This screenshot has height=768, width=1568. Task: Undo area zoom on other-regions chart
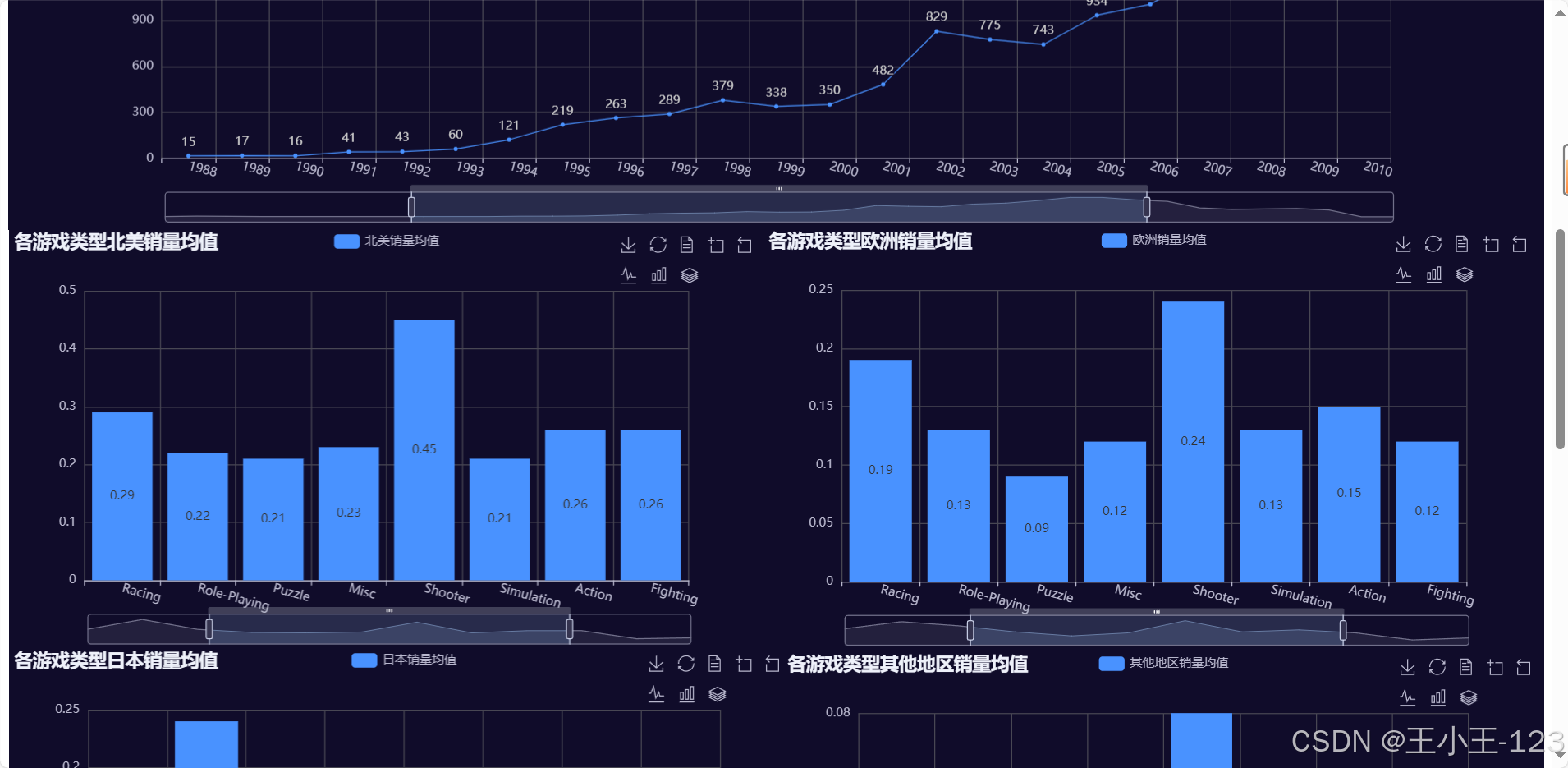1524,667
